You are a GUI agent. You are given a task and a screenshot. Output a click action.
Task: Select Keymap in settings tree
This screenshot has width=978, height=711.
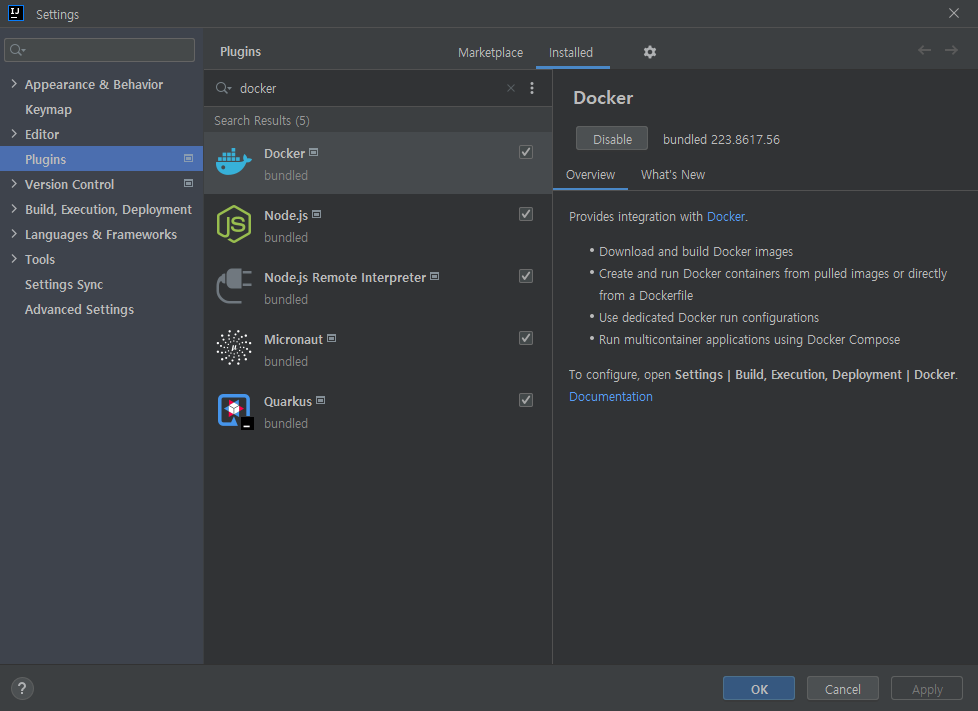pos(48,109)
